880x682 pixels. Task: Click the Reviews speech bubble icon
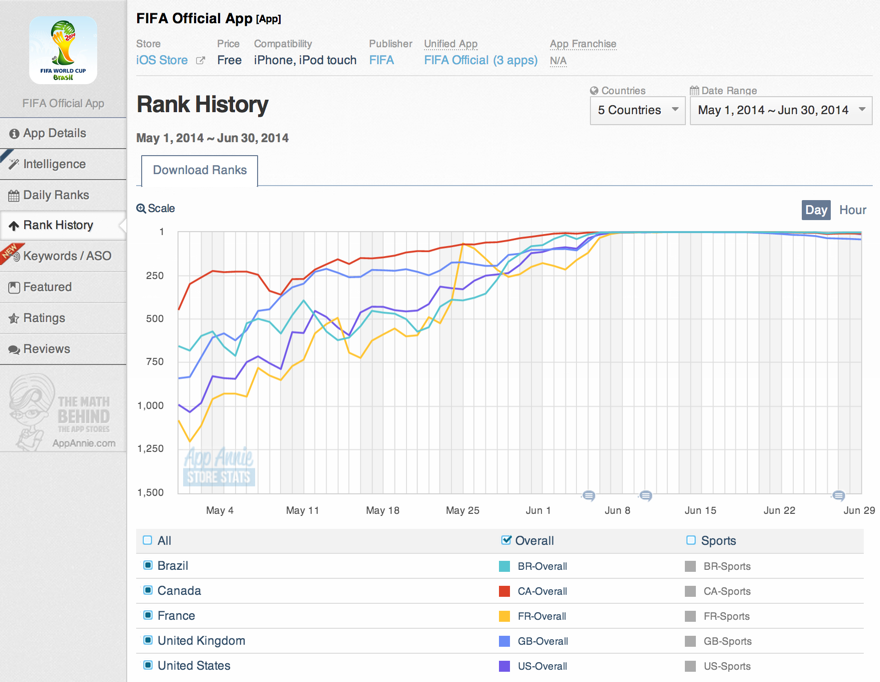pos(14,349)
